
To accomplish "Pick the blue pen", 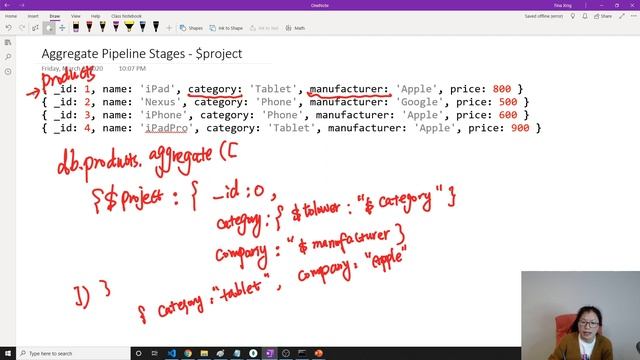I will [142, 27].
